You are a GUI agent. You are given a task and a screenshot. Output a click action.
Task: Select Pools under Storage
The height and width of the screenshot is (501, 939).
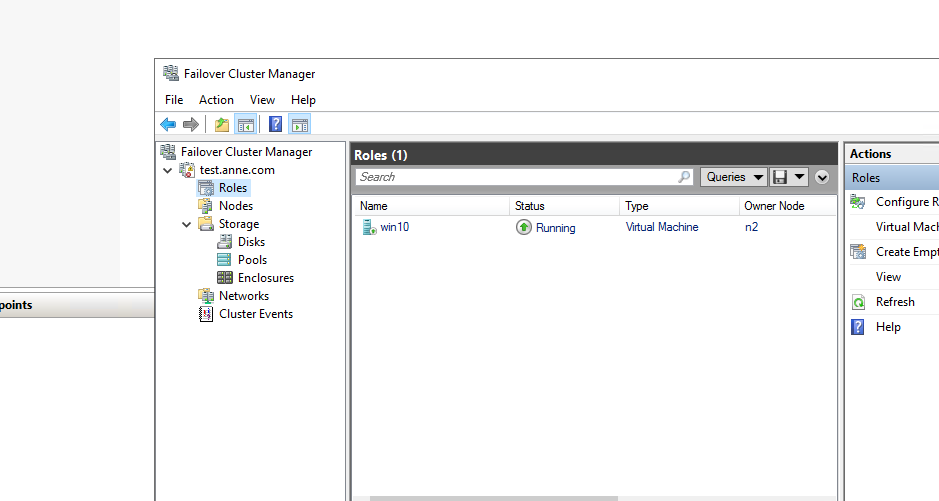tap(252, 260)
